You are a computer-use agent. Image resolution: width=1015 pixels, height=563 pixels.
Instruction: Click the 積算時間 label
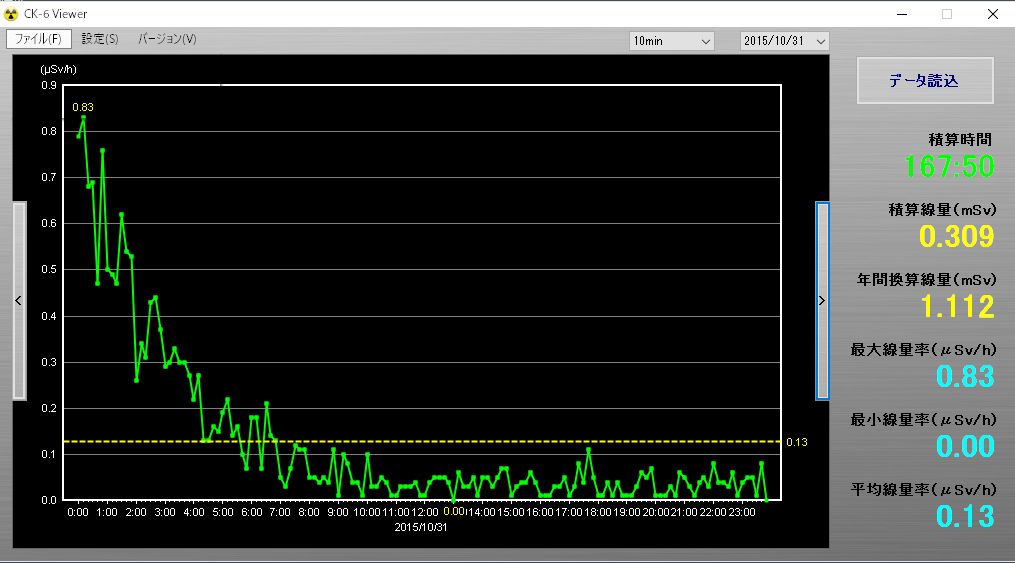tap(960, 140)
